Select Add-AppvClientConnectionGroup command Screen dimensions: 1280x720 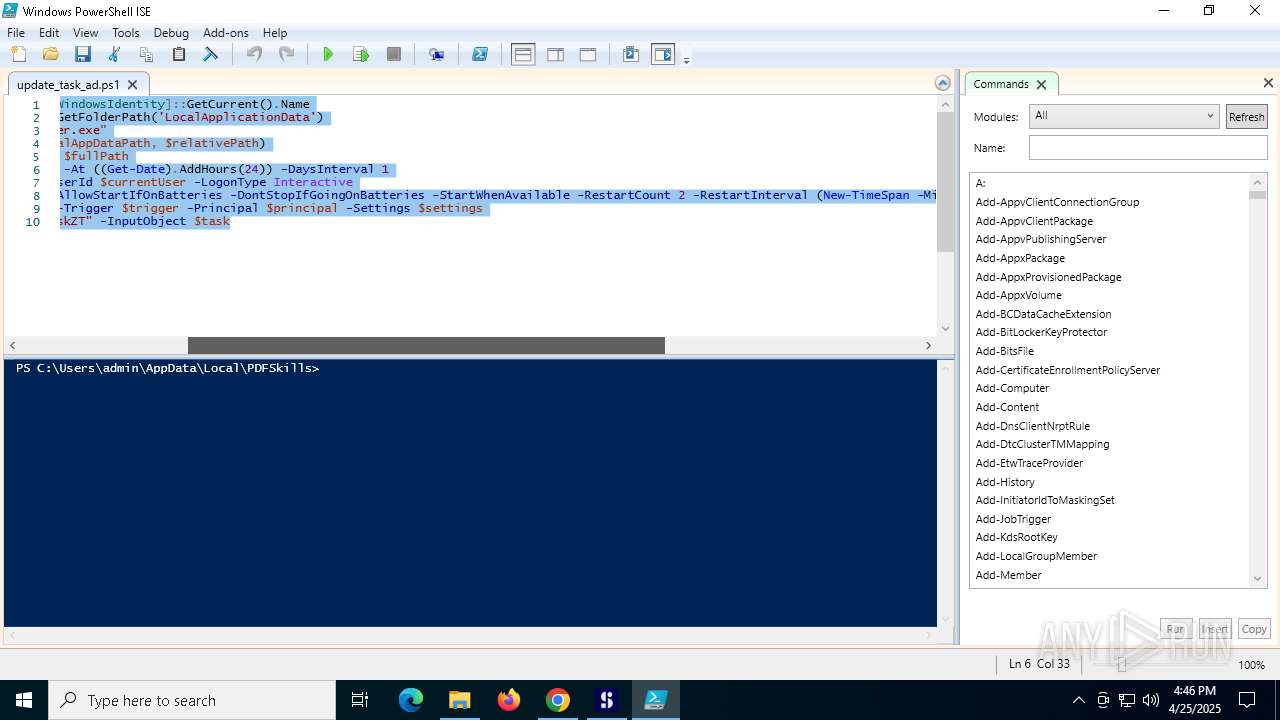coord(1057,202)
